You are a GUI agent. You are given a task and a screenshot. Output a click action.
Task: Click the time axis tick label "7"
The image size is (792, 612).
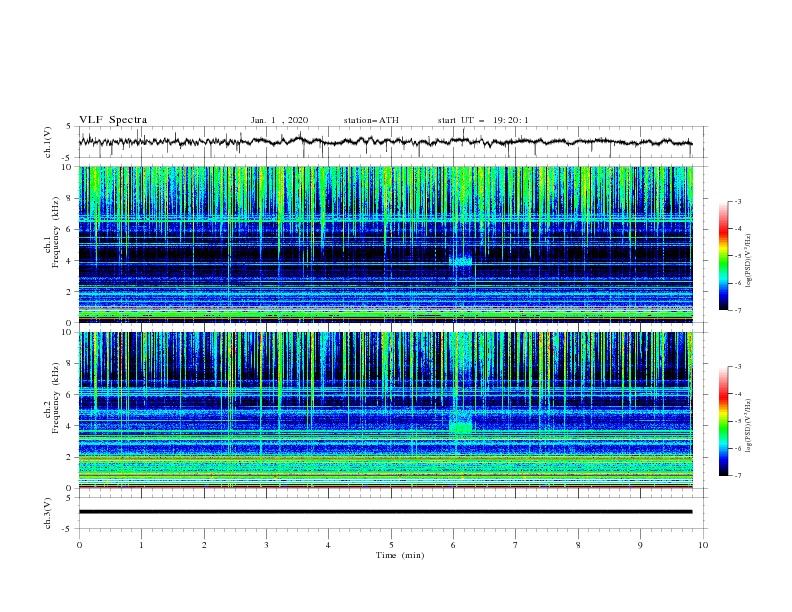pos(516,545)
